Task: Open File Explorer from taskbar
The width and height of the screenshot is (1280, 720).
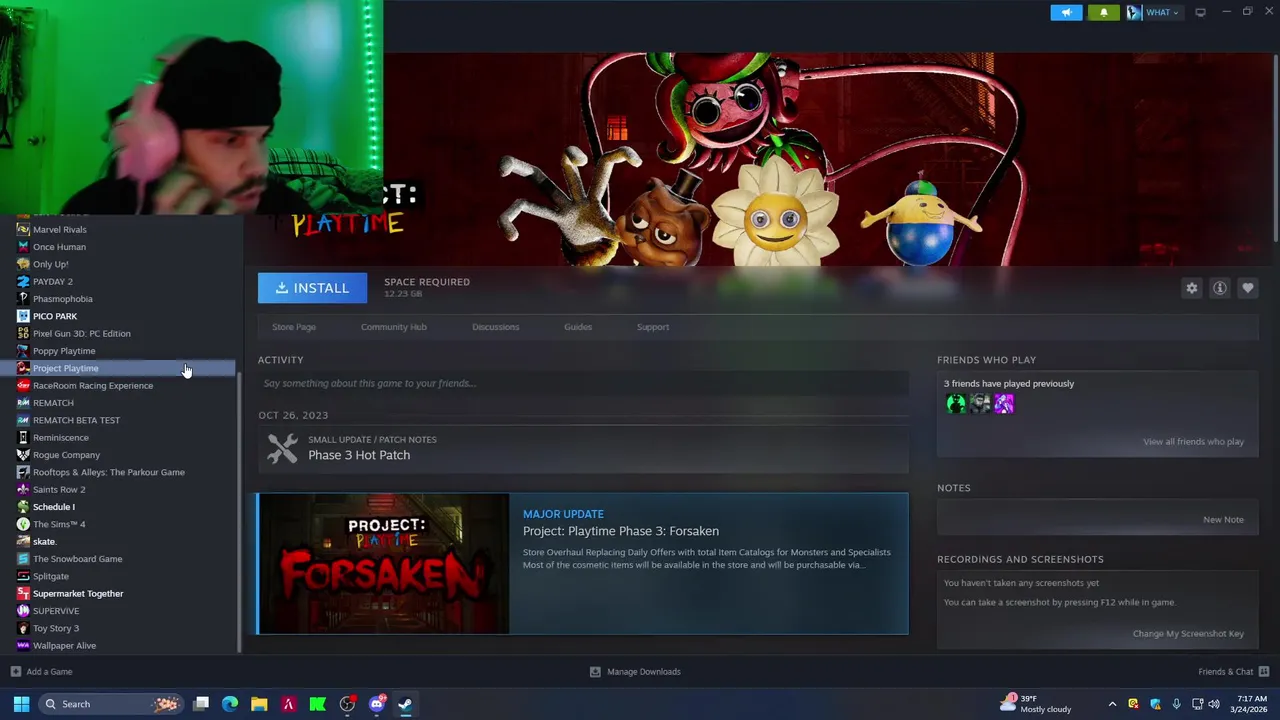Action: click(x=259, y=704)
